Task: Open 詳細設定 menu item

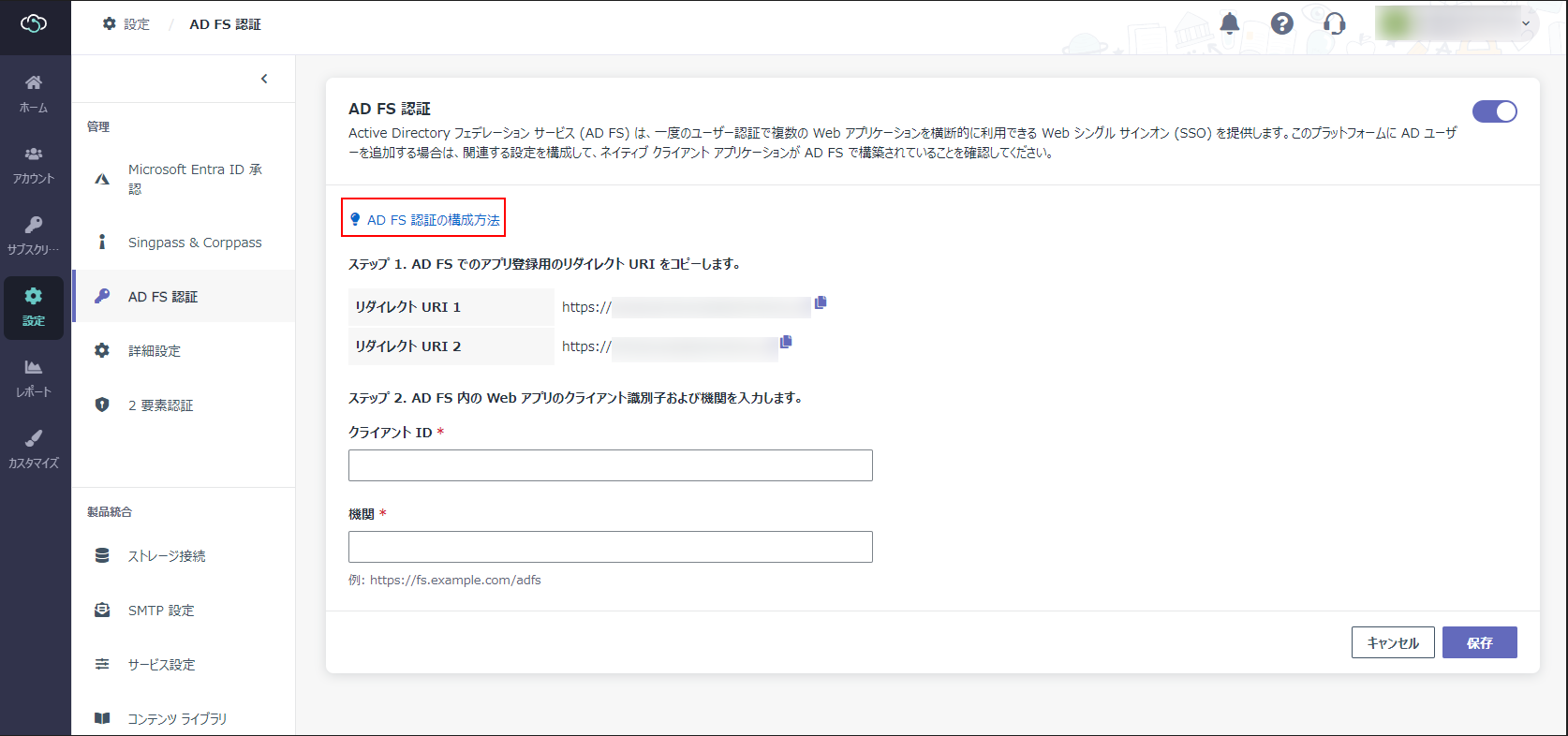Action: coord(184,351)
